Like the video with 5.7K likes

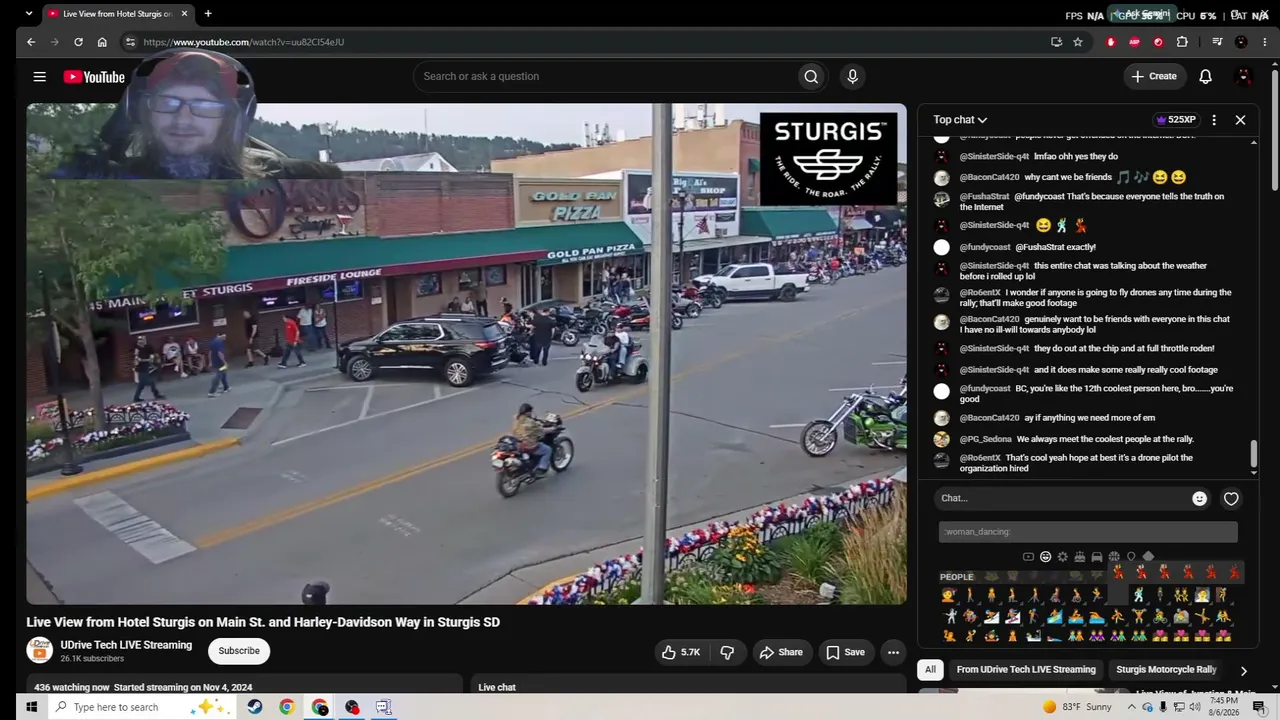tap(680, 652)
